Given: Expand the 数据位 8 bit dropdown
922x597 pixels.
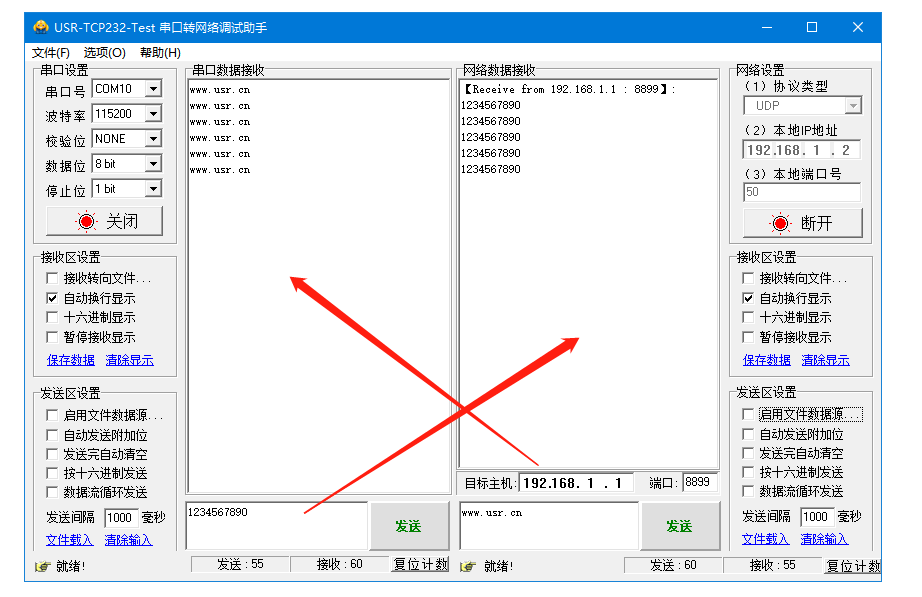Looking at the screenshot, I should [x=153, y=164].
